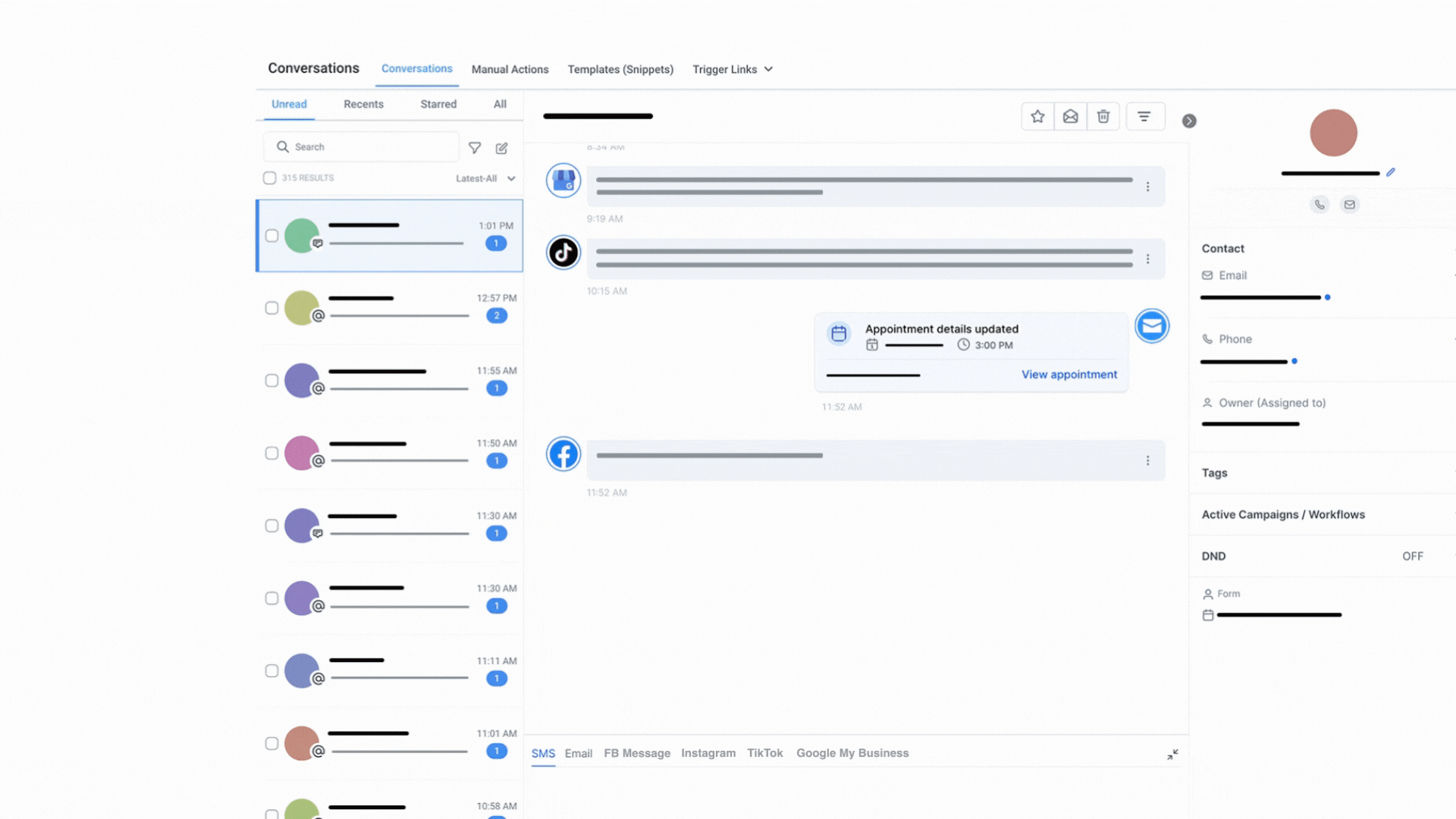Switch to the Starred tab

click(x=438, y=105)
